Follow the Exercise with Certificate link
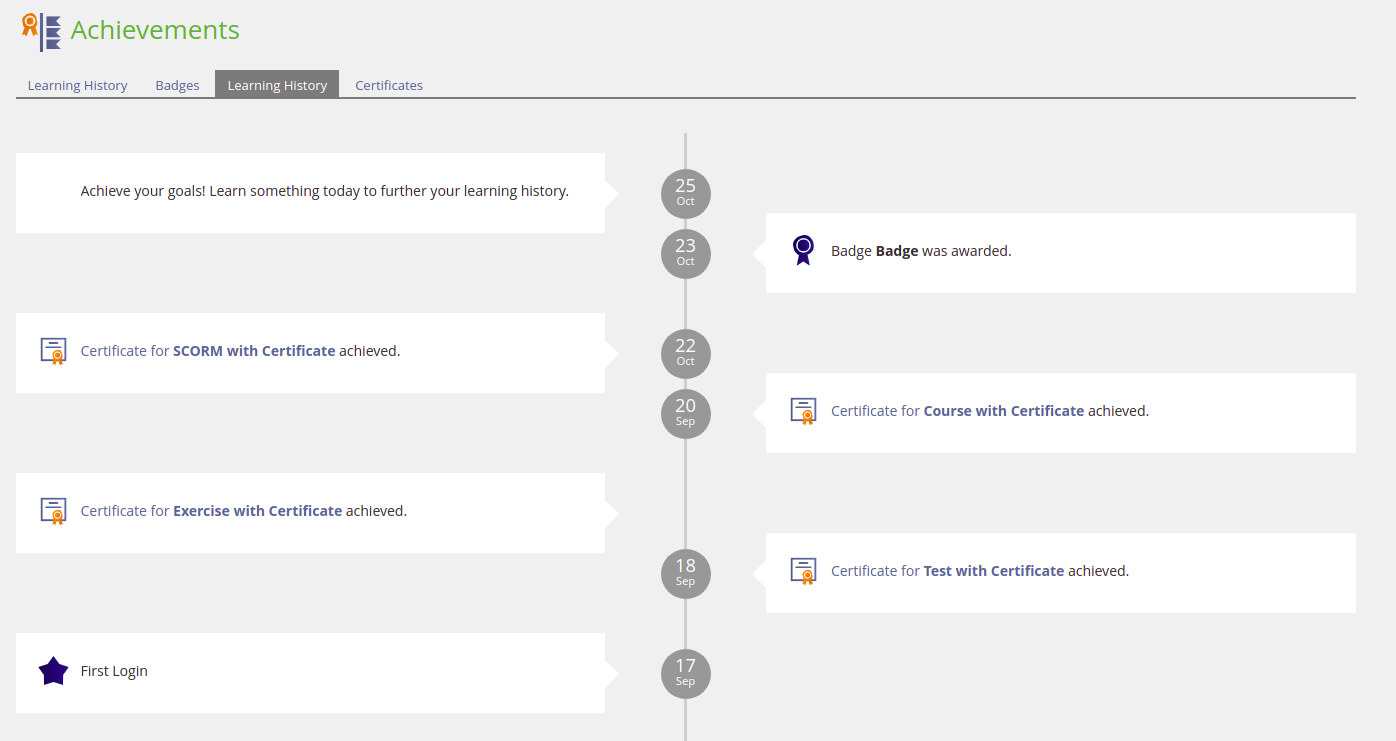Viewport: 1396px width, 741px height. pyautogui.click(x=257, y=511)
